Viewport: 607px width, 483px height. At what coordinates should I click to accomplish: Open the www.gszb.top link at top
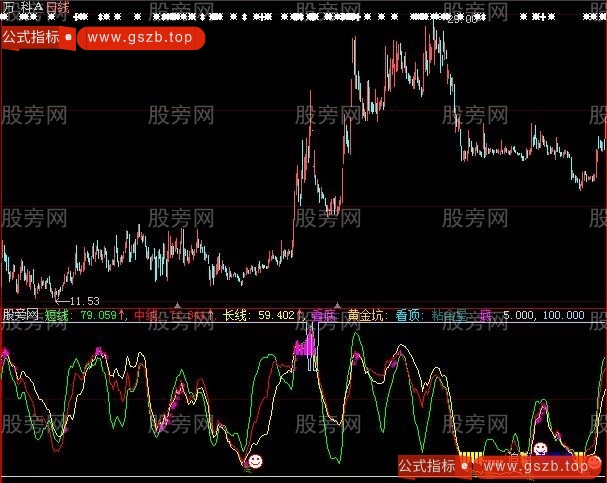coord(138,36)
